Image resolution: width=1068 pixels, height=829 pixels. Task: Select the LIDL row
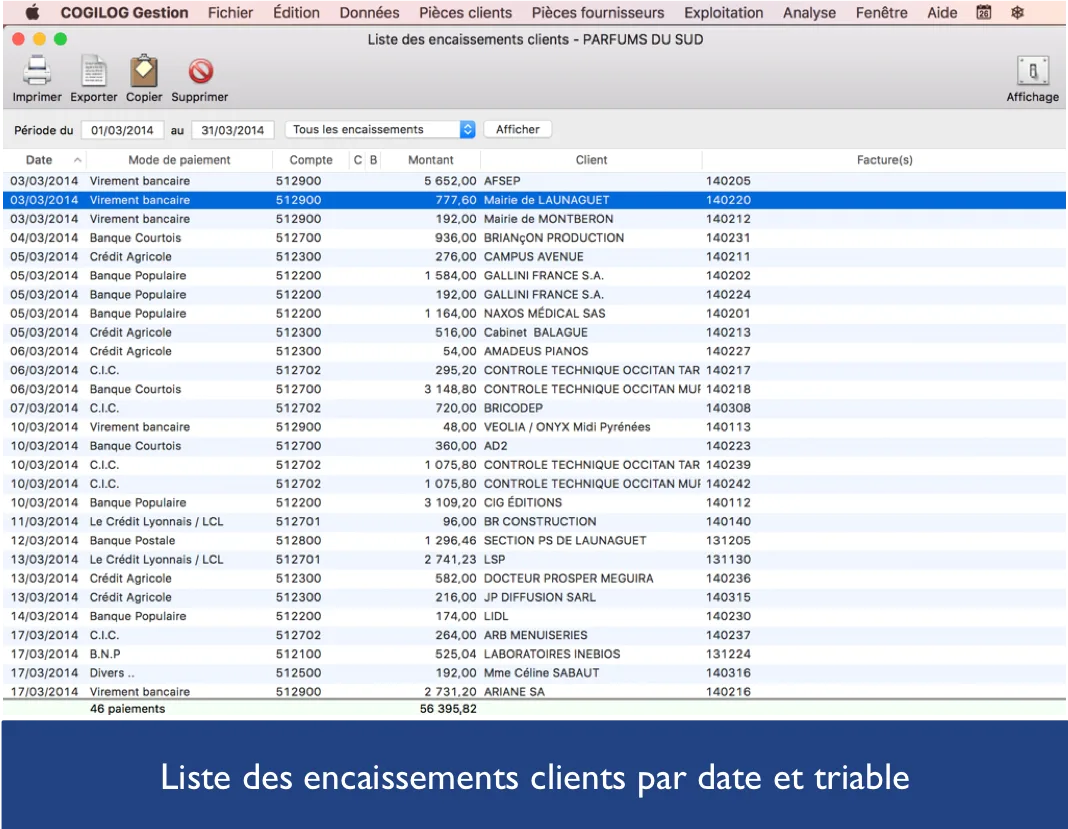tap(534, 616)
